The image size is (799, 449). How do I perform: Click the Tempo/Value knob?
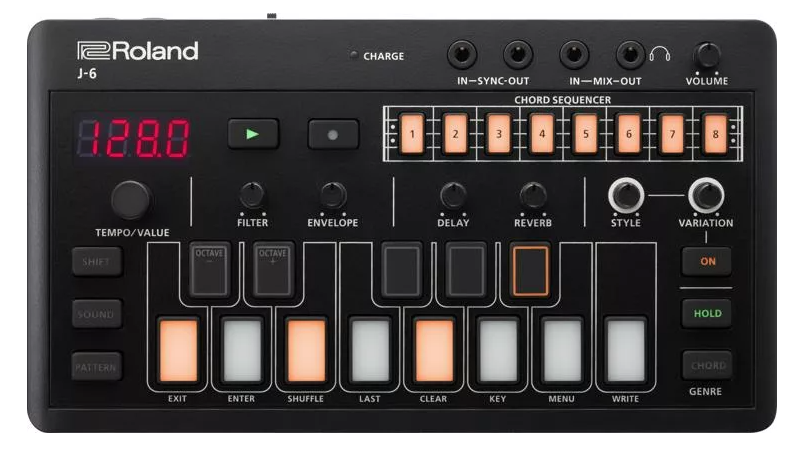pos(131,199)
